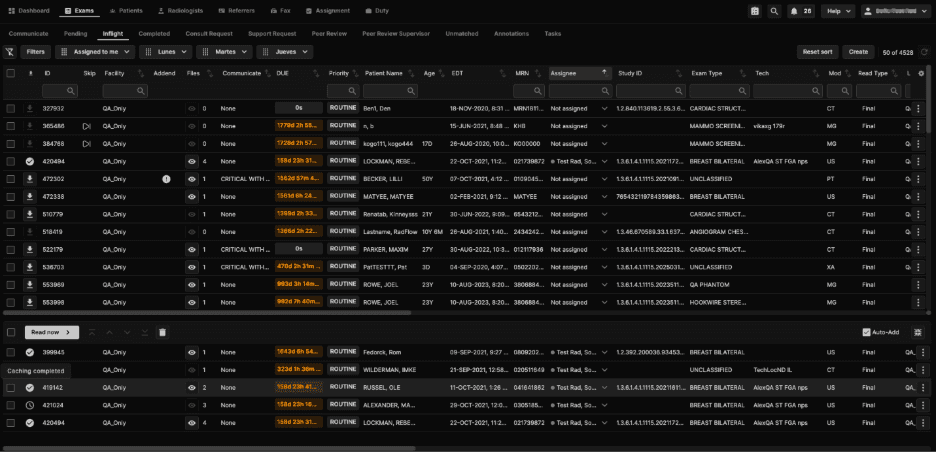Toggle the Auto-Add checkbox

867,332
